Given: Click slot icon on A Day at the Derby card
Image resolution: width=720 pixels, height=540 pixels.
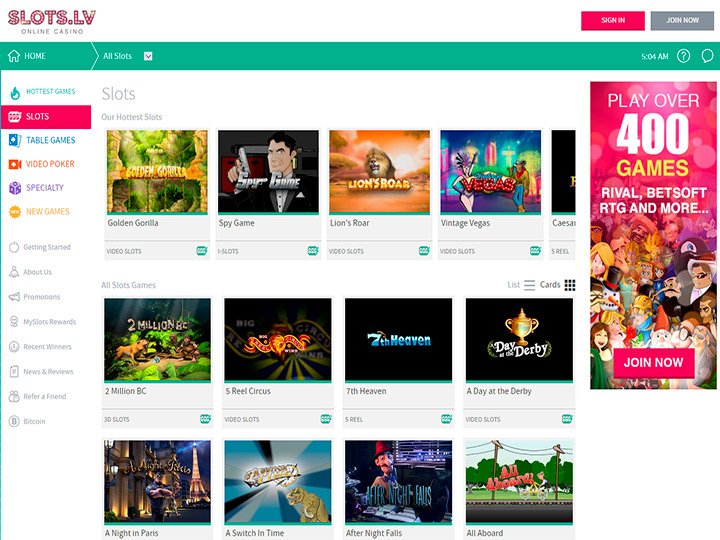Looking at the screenshot, I should [x=567, y=419].
